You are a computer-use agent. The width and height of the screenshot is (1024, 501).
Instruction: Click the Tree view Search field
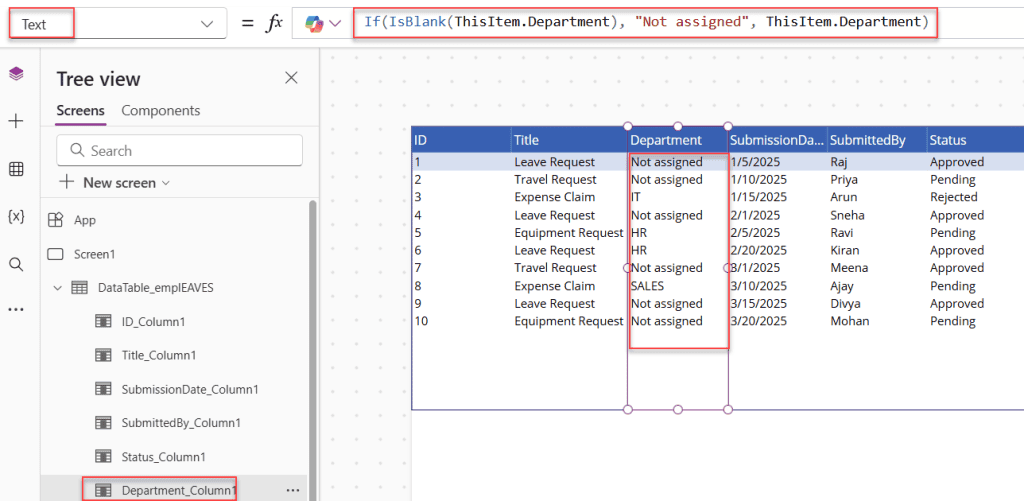click(180, 150)
